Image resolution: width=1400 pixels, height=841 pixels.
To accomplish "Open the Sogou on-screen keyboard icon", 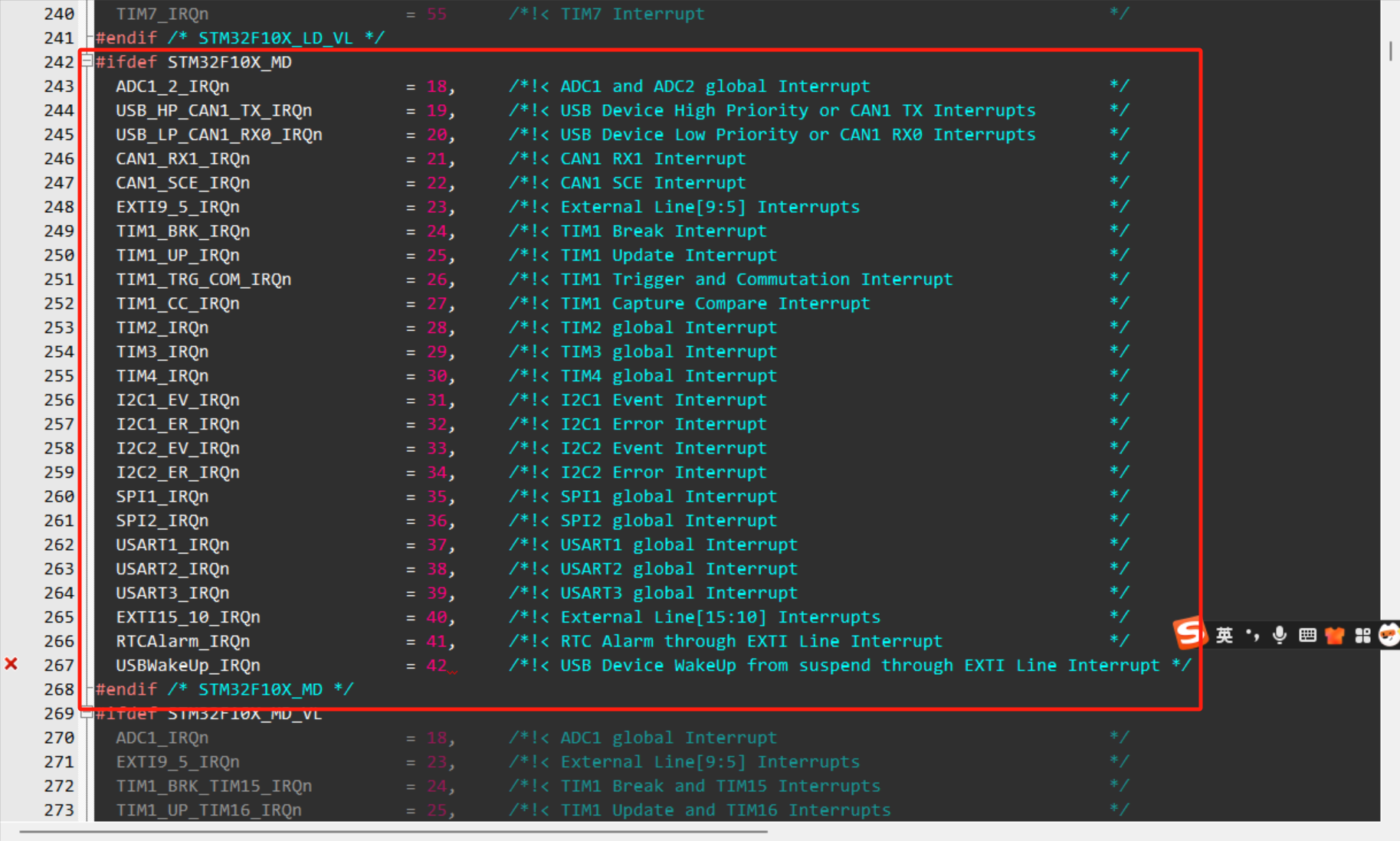I will 1307,634.
